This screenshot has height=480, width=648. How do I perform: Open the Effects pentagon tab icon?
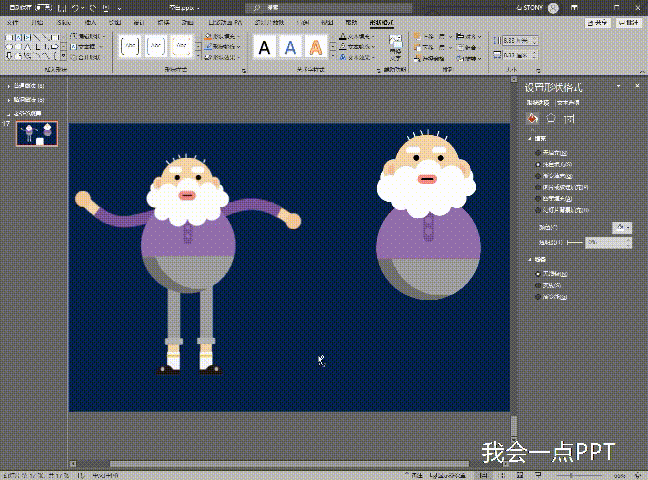(550, 119)
